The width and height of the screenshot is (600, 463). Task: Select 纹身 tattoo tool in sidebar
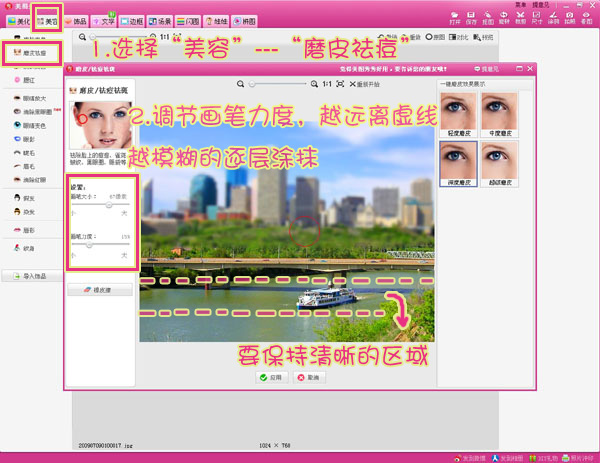point(25,248)
